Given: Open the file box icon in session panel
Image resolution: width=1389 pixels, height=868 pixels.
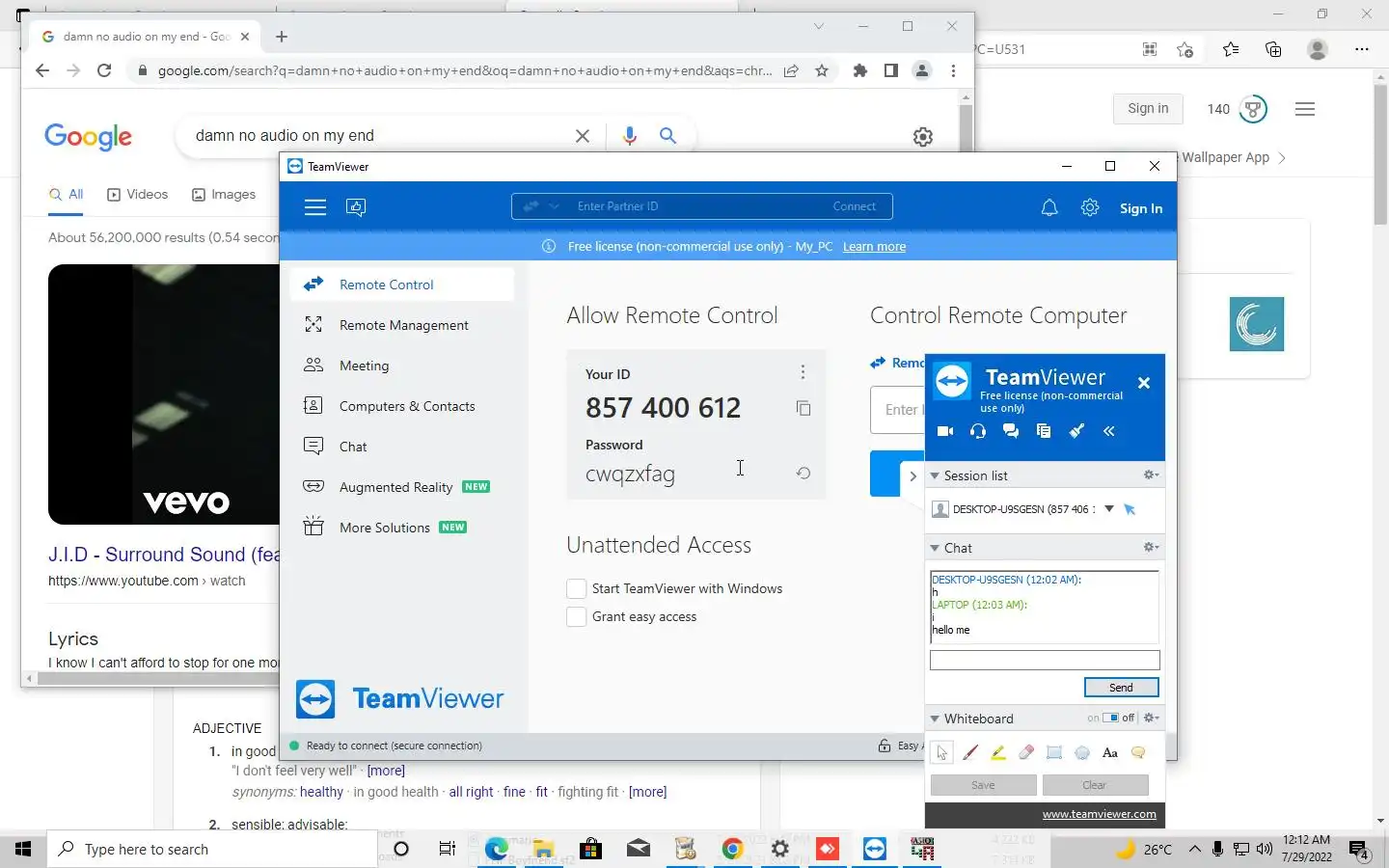Looking at the screenshot, I should point(1044,431).
